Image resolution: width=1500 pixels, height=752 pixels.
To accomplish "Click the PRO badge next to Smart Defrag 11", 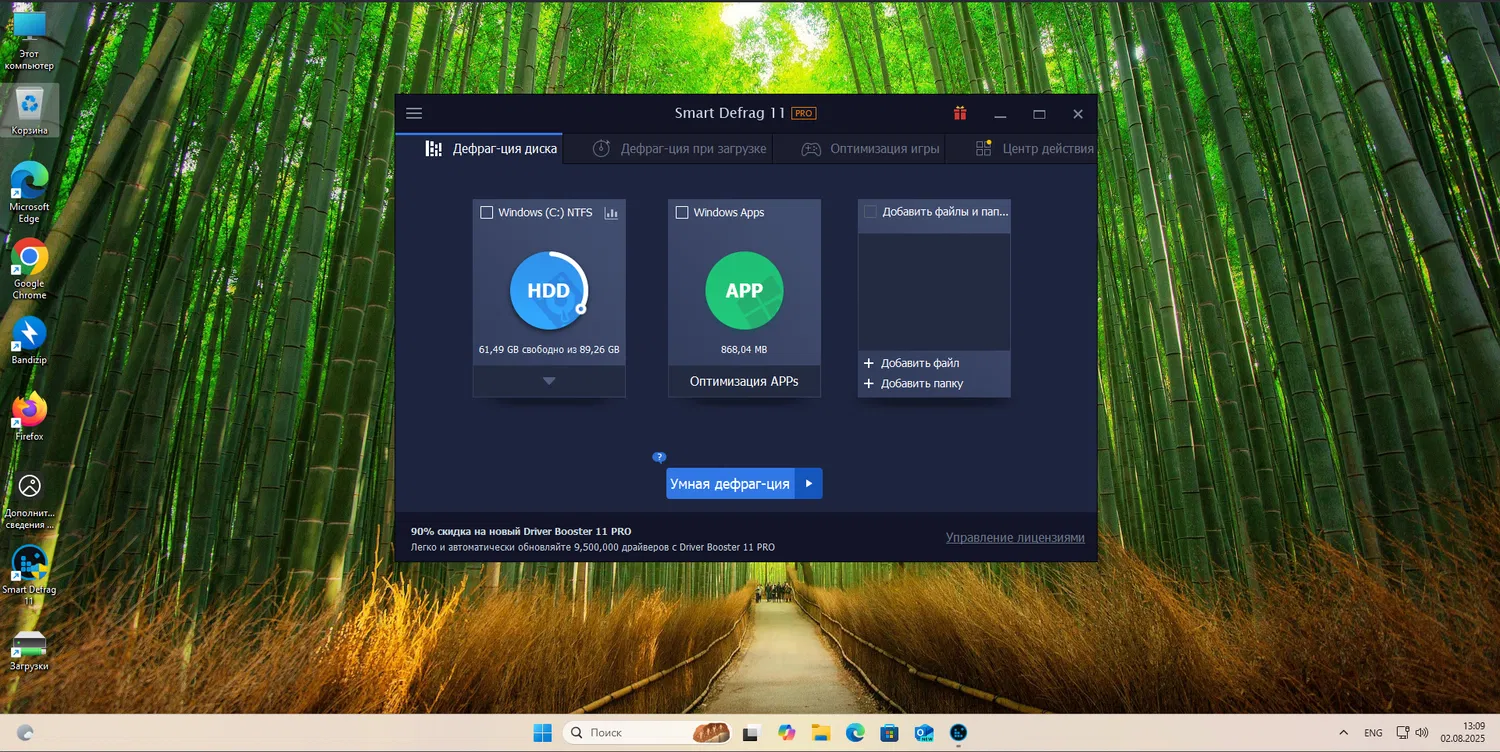I will click(802, 113).
